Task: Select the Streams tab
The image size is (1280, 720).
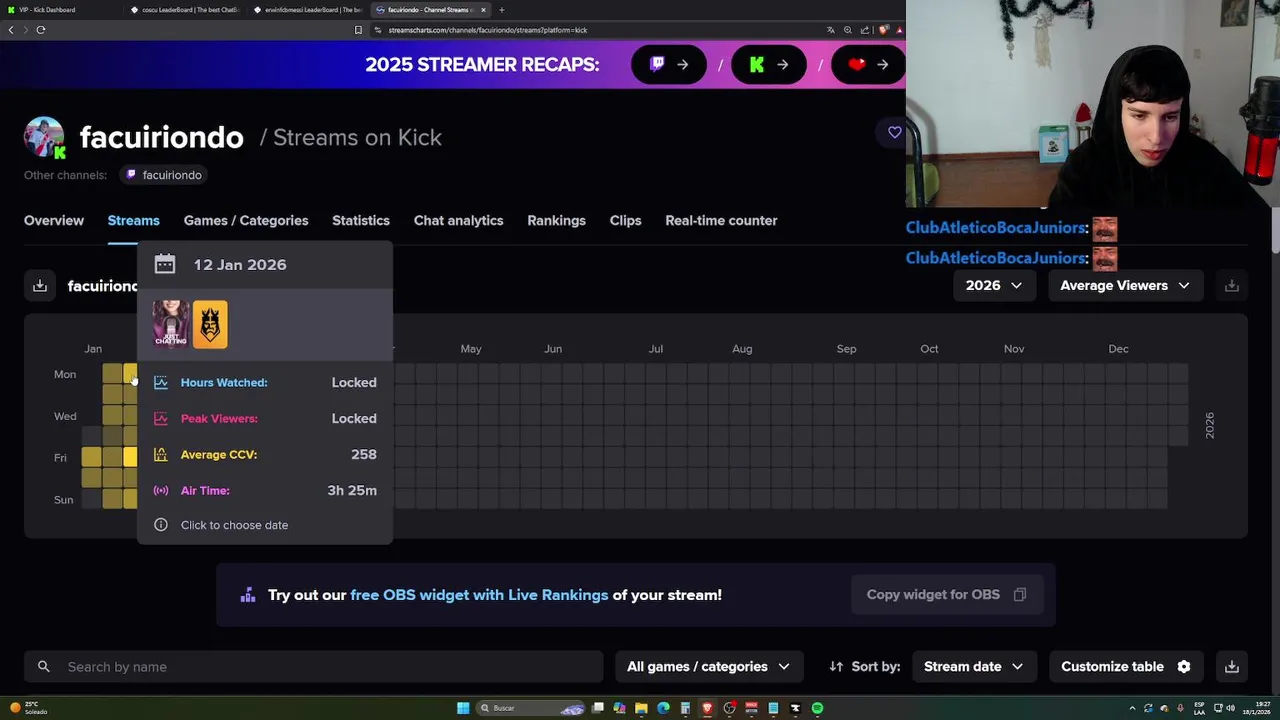Action: (134, 220)
